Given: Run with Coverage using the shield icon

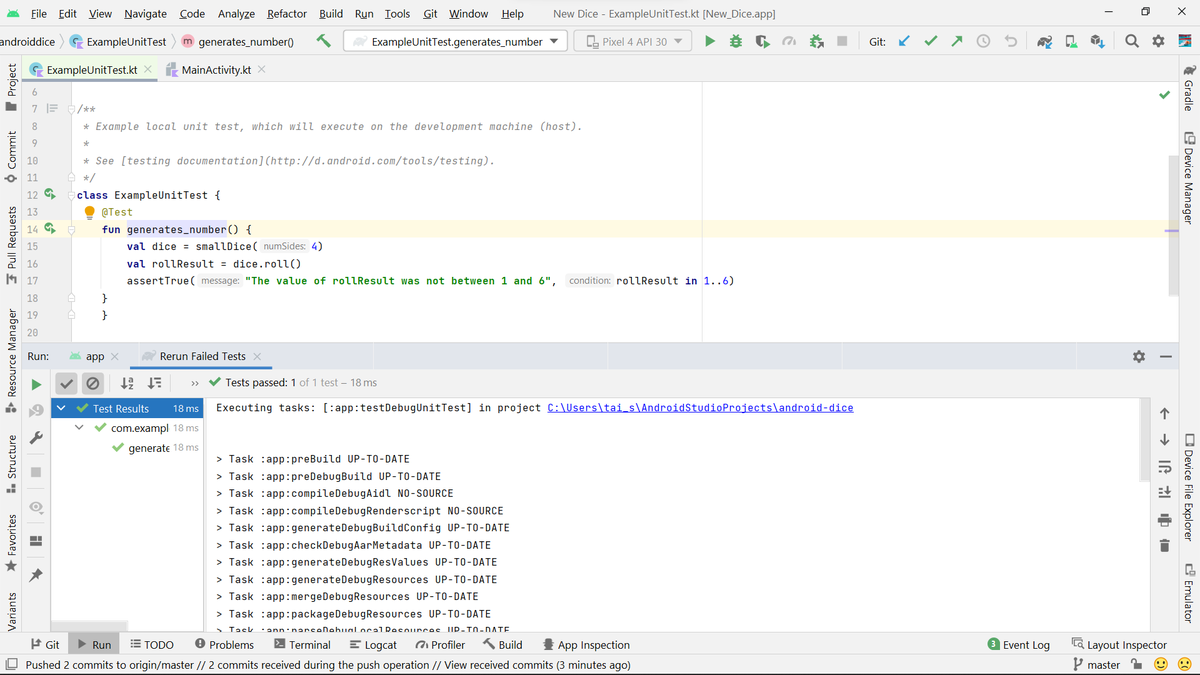Looking at the screenshot, I should click(762, 41).
